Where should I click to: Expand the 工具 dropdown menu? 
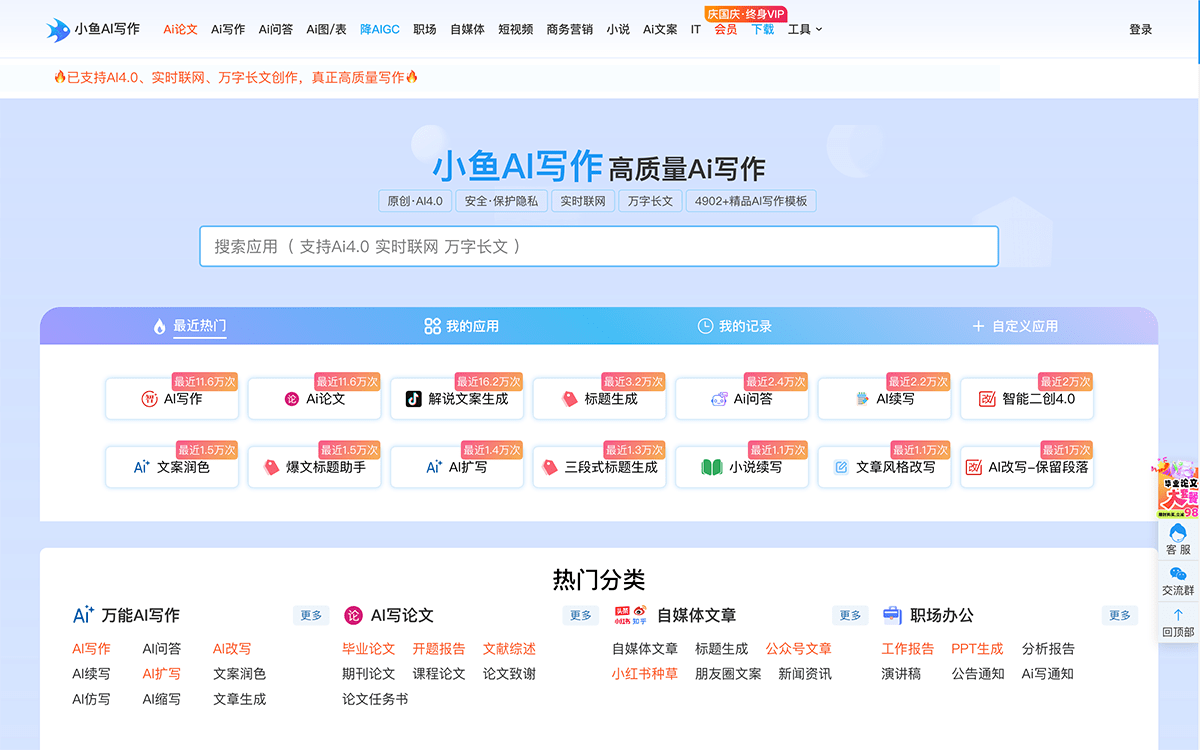pyautogui.click(x=805, y=30)
